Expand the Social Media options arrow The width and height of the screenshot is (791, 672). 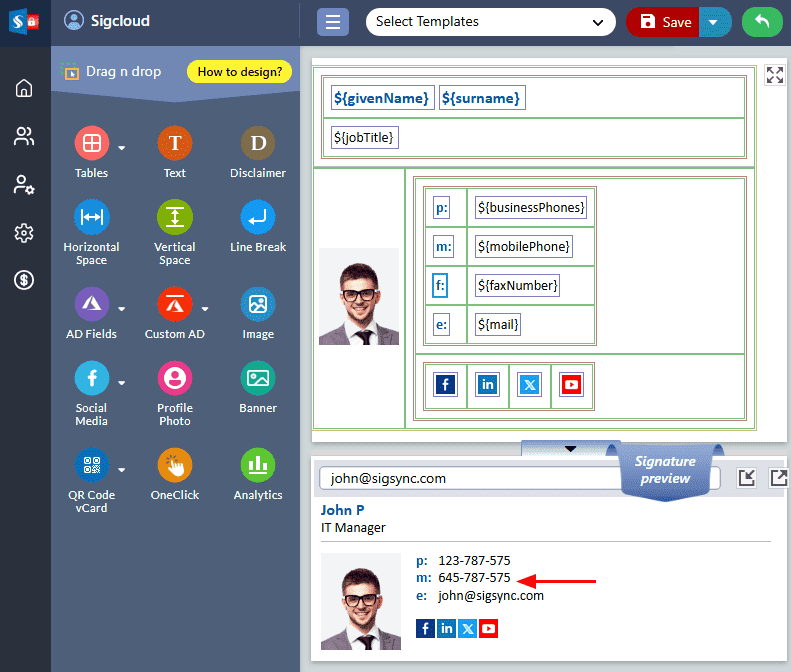click(122, 382)
